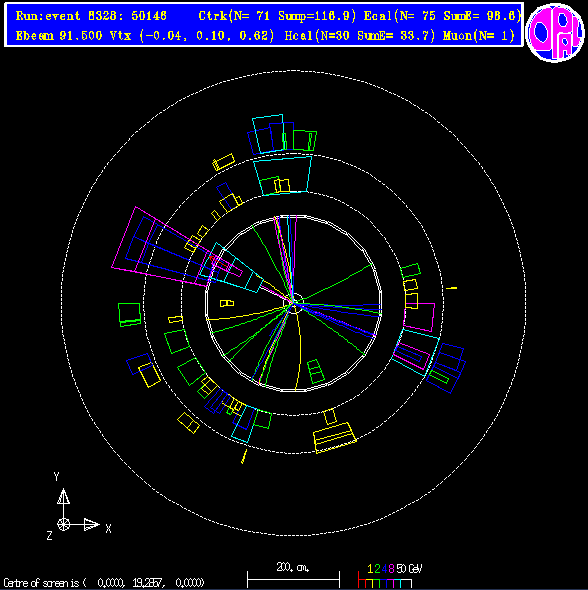
Task: Select the green stacked box inside tracker bottom
Action: tap(316, 371)
